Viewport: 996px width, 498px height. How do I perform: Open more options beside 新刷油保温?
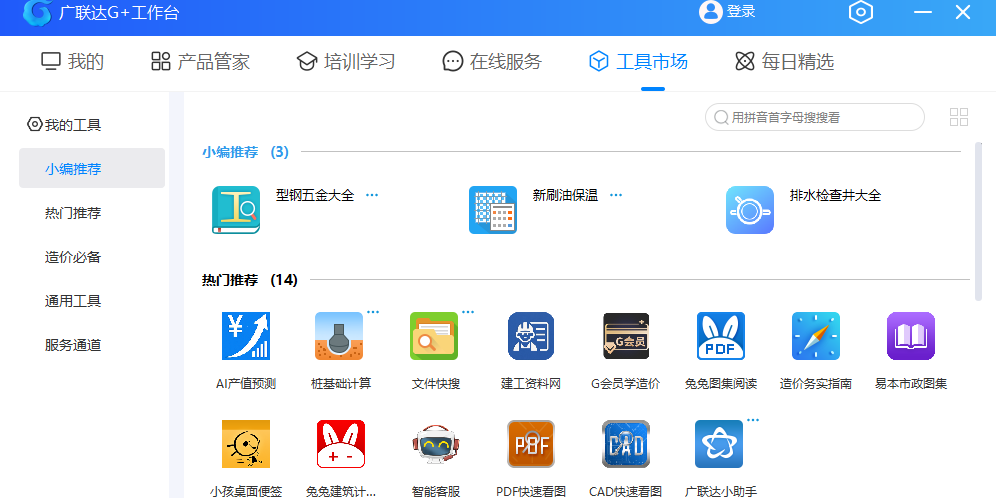[616, 195]
